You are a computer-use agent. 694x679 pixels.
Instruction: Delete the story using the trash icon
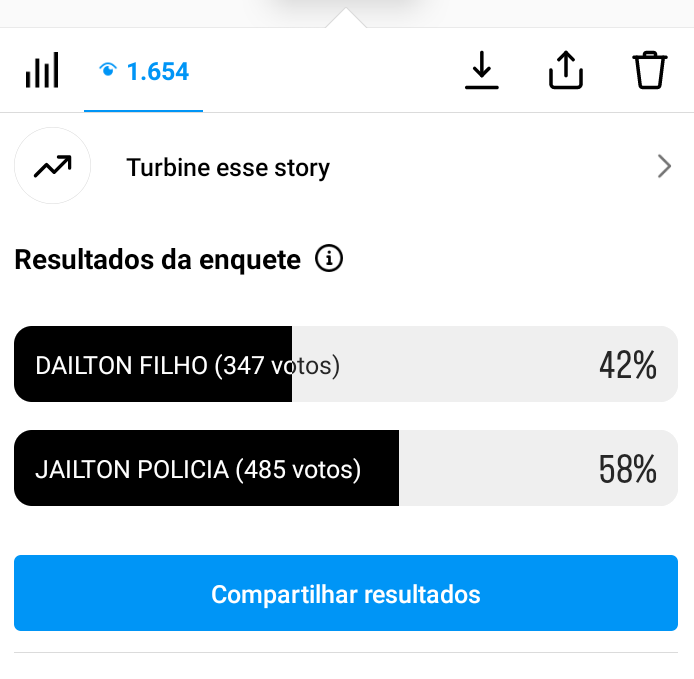tap(650, 71)
